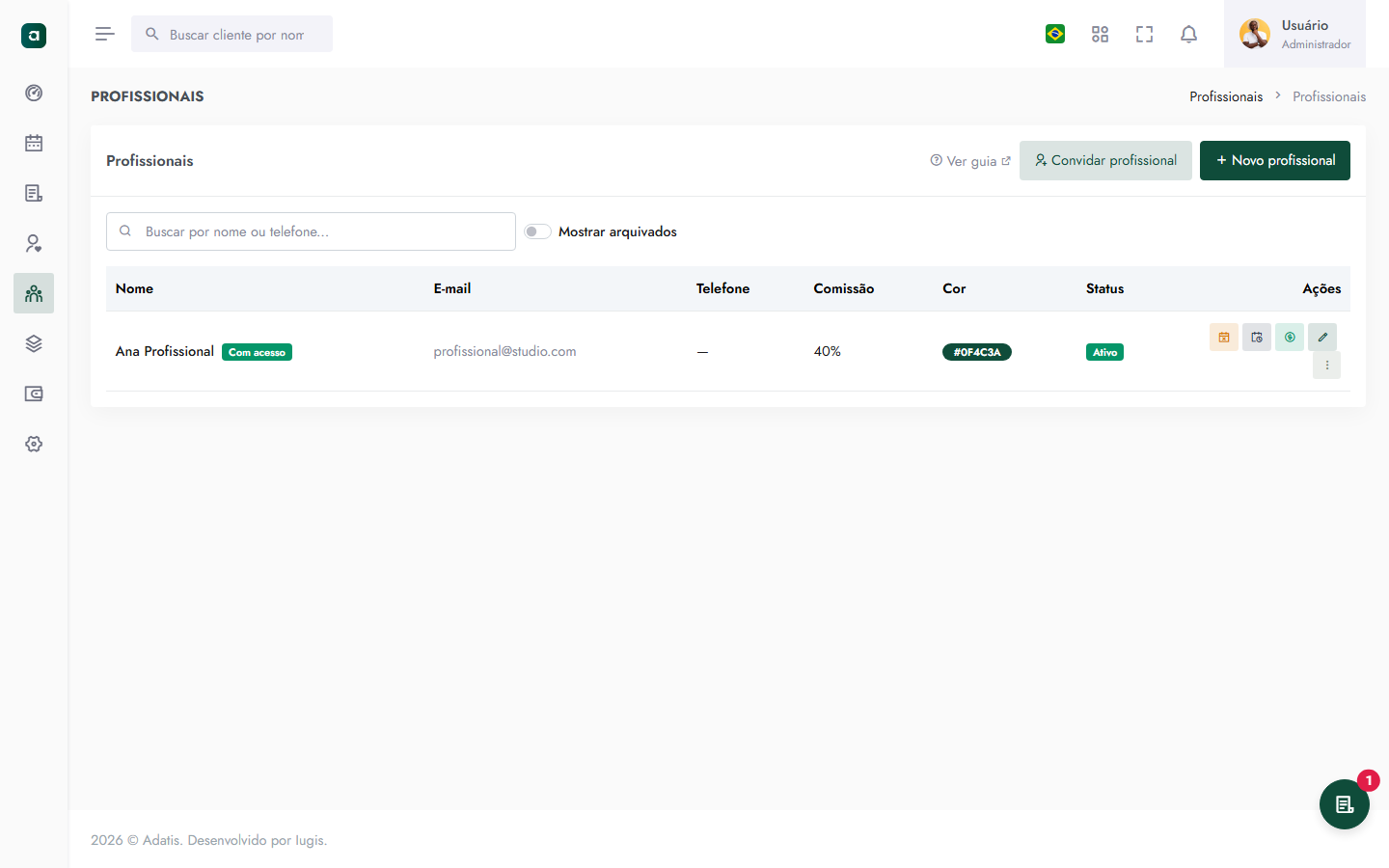Open the settings gear icon in sidebar
Image resolution: width=1389 pixels, height=868 pixels.
tap(34, 444)
